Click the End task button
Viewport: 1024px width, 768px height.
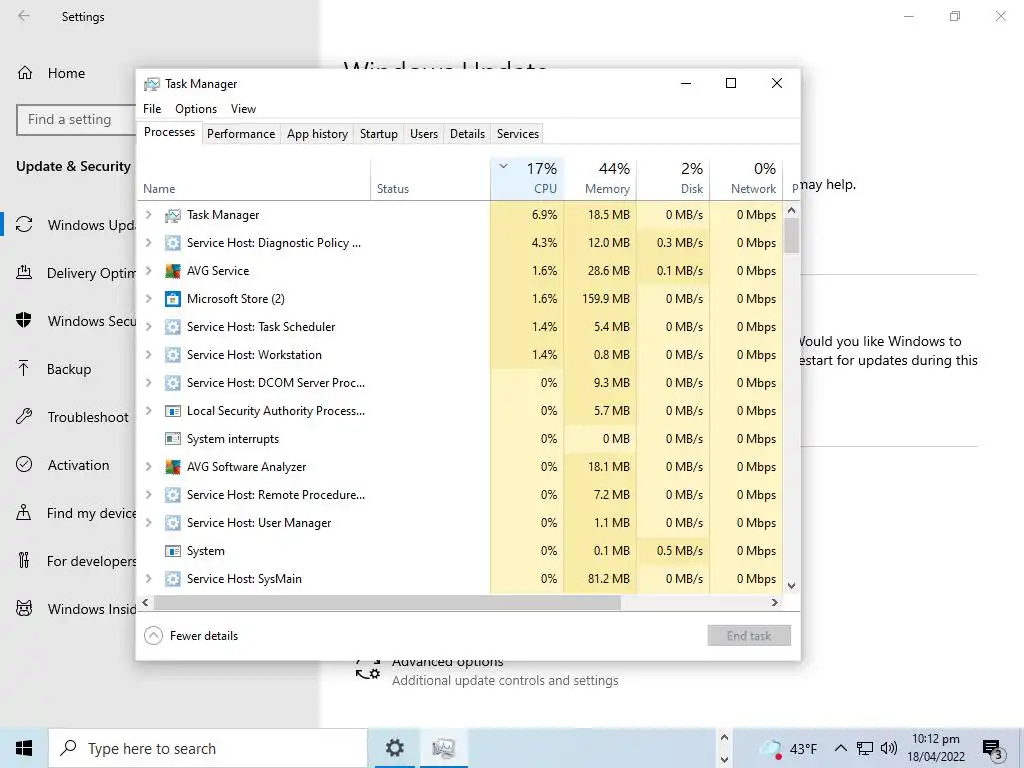(749, 635)
